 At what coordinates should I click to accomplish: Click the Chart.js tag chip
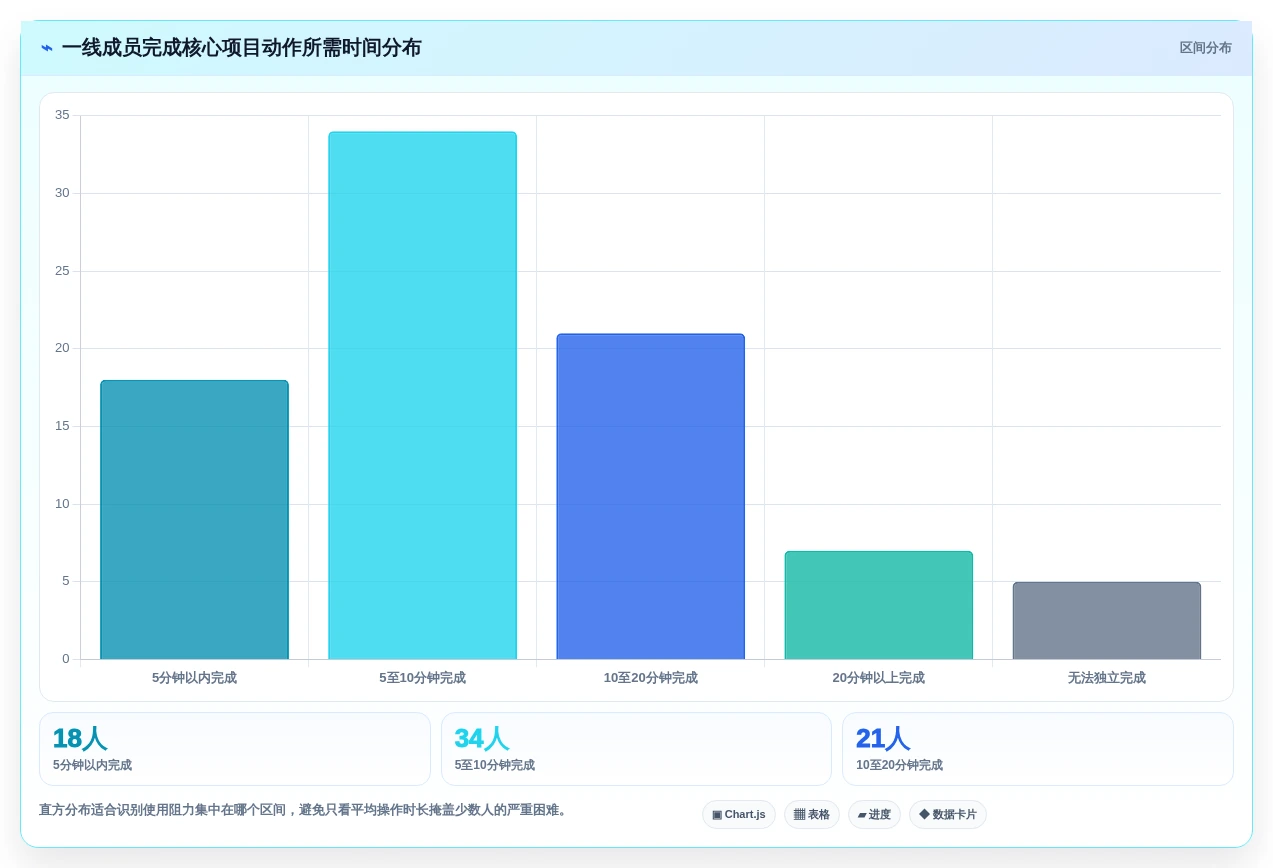coord(739,815)
